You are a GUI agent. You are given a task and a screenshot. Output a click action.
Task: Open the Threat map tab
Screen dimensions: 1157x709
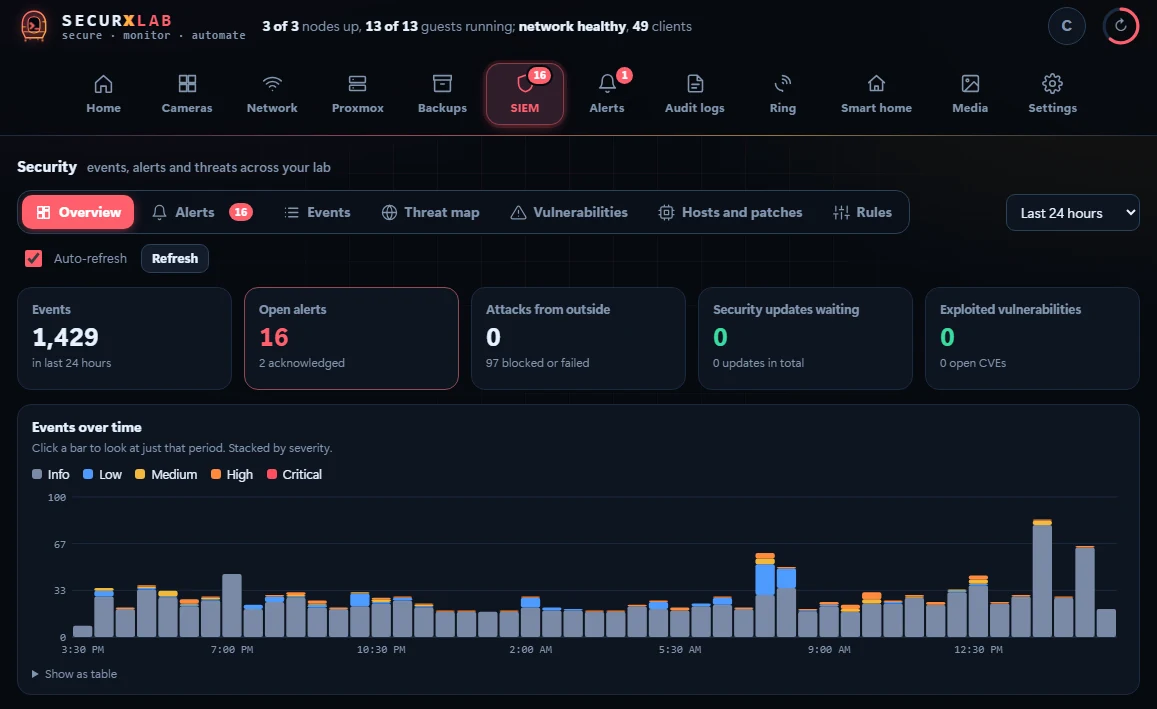pyautogui.click(x=430, y=212)
